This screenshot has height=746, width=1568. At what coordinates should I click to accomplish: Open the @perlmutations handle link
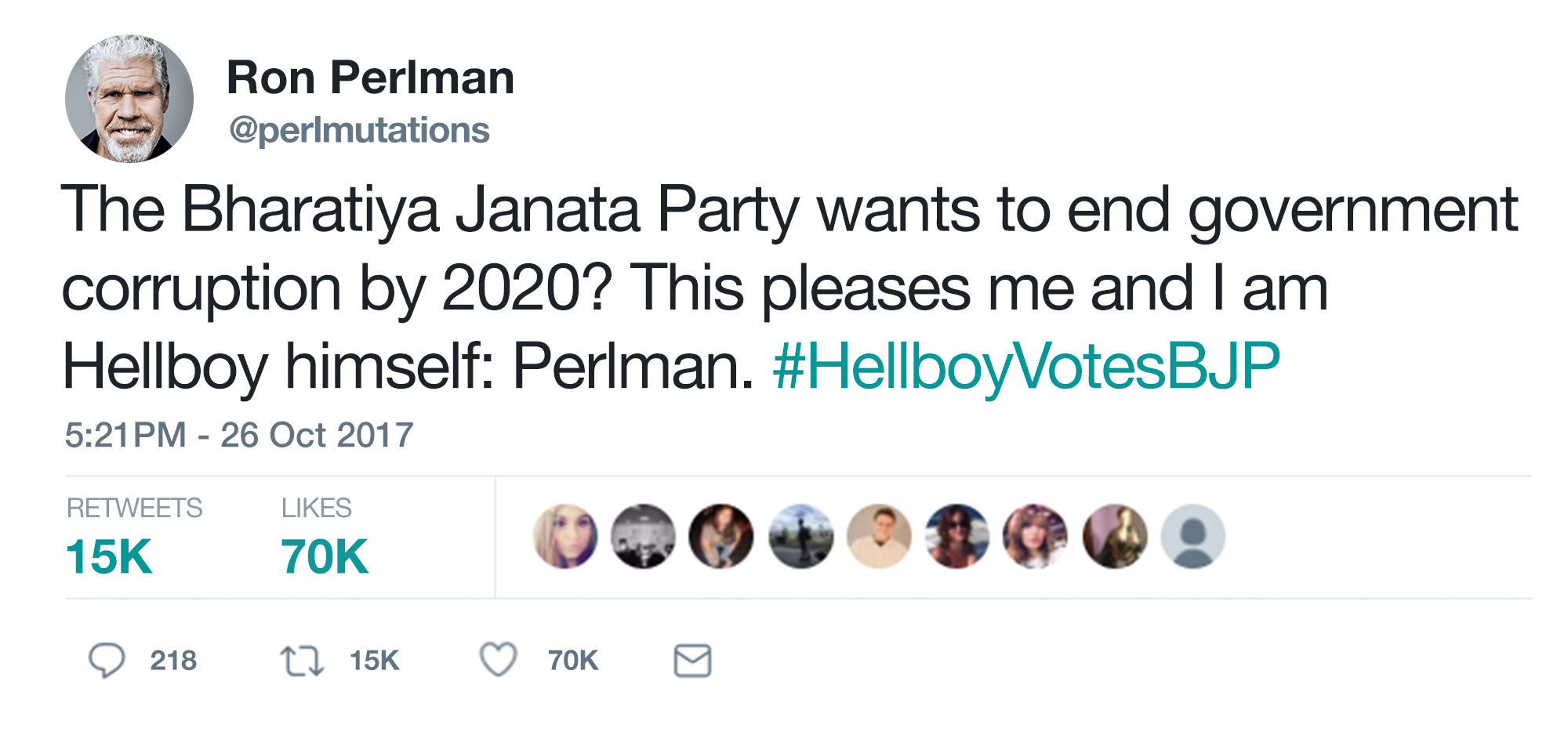point(359,130)
